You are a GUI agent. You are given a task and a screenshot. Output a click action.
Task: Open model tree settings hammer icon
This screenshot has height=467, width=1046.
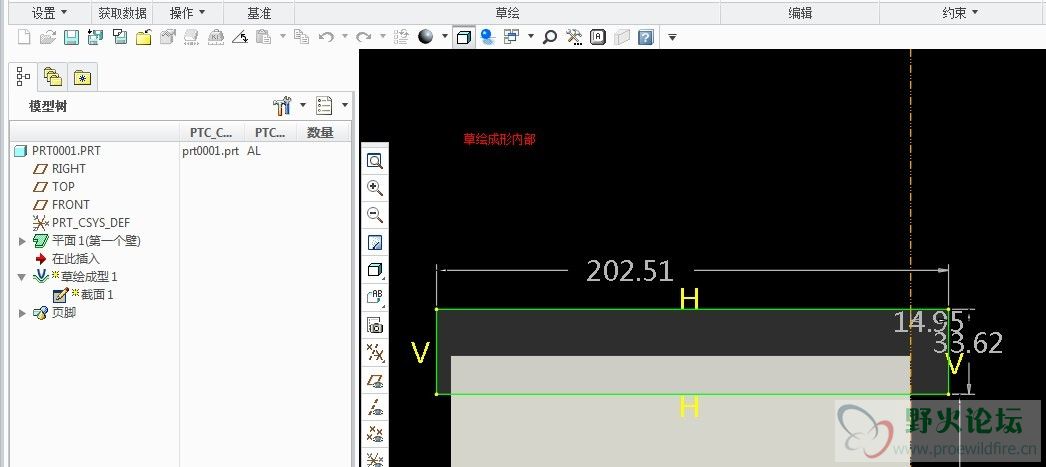[283, 105]
